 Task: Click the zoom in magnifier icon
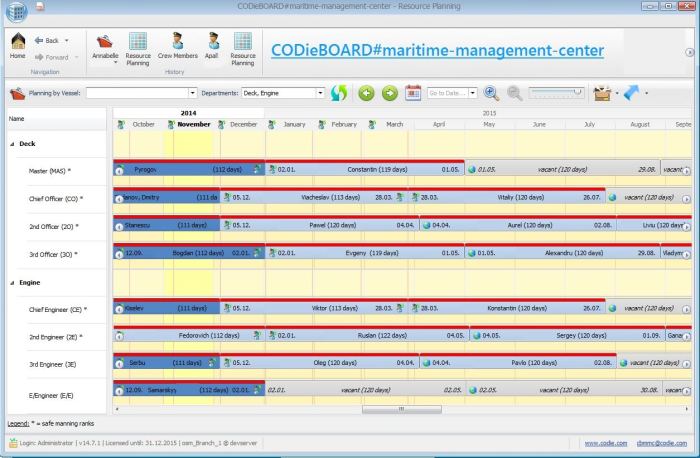tap(491, 93)
